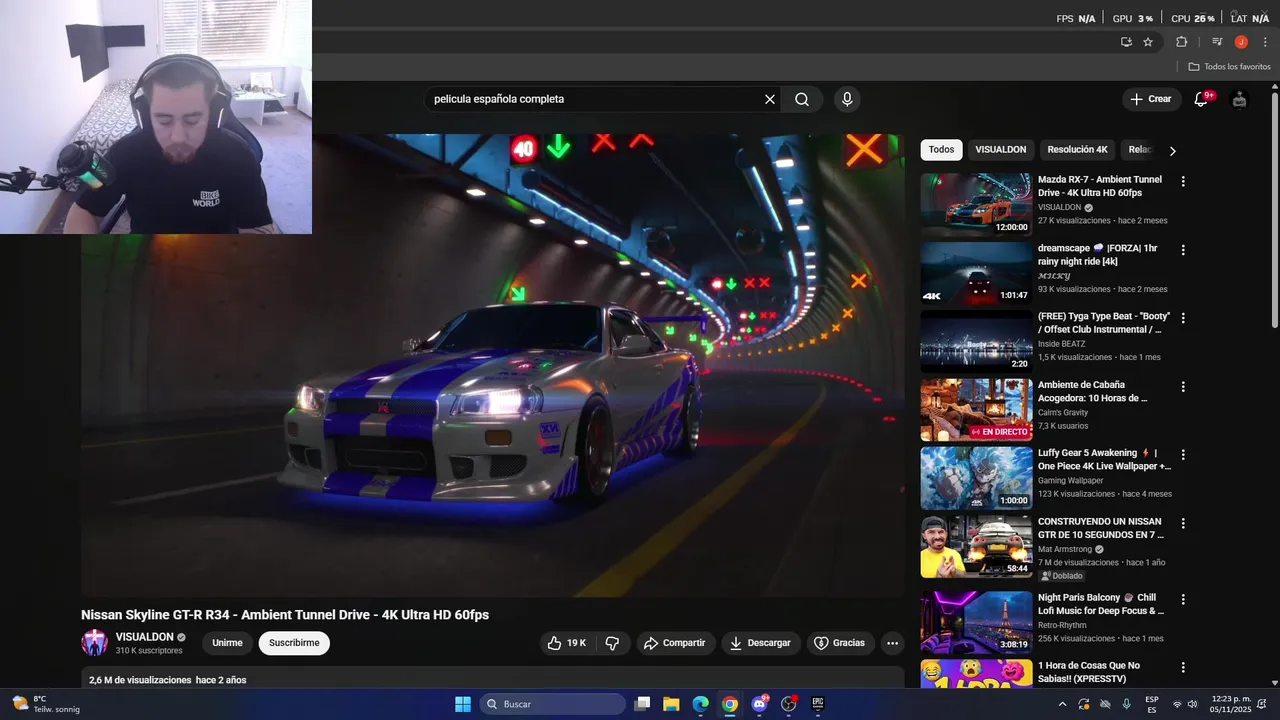Open the Chrome extensions puzzle icon
The width and height of the screenshot is (1280, 720).
1181,42
